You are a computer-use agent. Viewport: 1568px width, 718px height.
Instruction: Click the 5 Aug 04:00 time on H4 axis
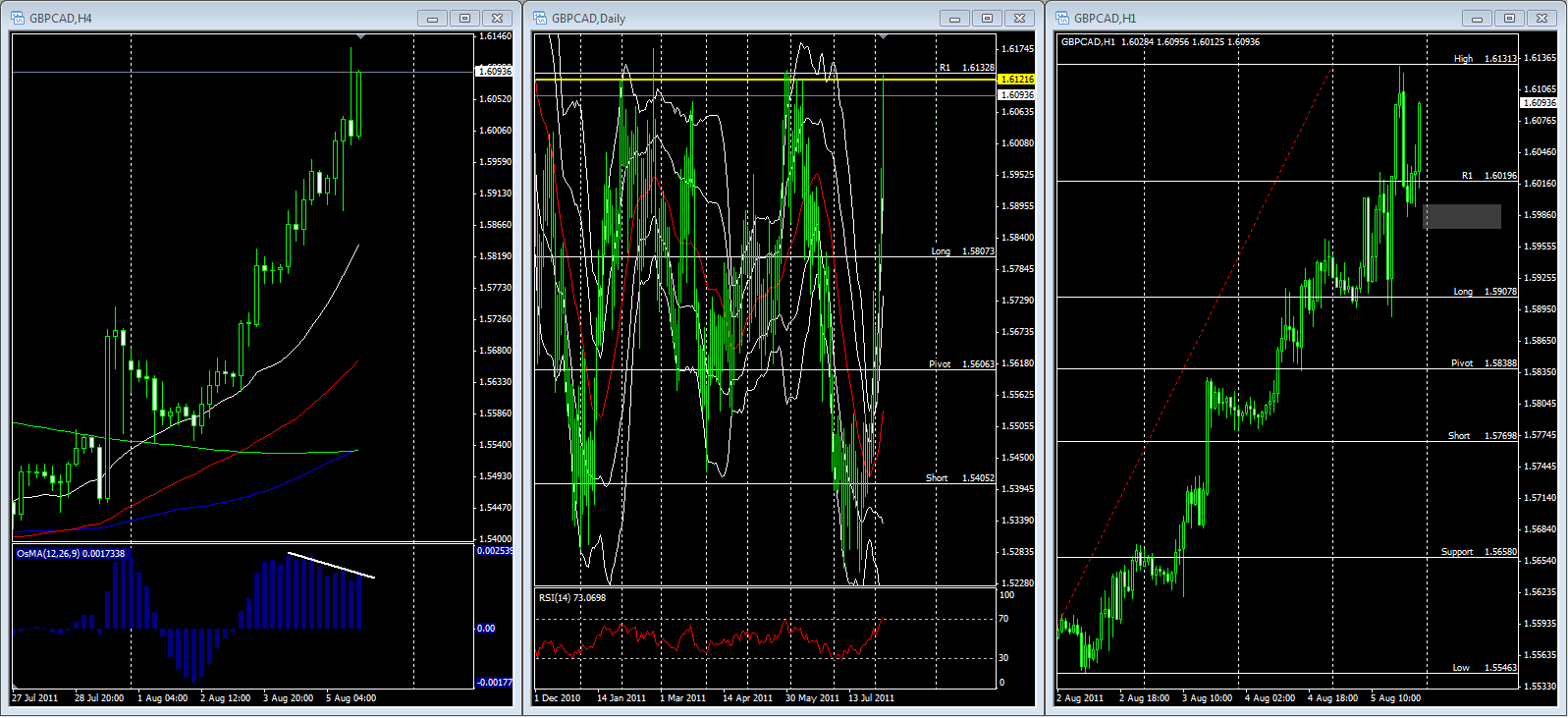[351, 698]
